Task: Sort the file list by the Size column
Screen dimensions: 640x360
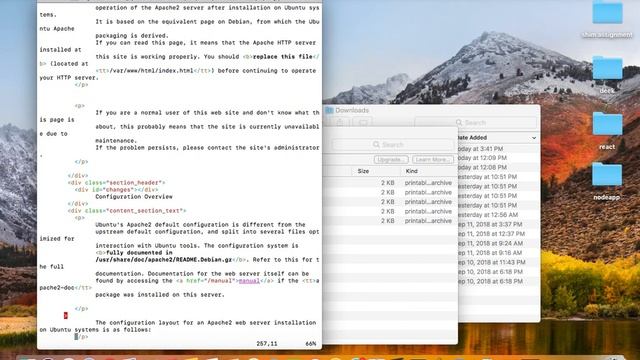Action: (x=363, y=171)
